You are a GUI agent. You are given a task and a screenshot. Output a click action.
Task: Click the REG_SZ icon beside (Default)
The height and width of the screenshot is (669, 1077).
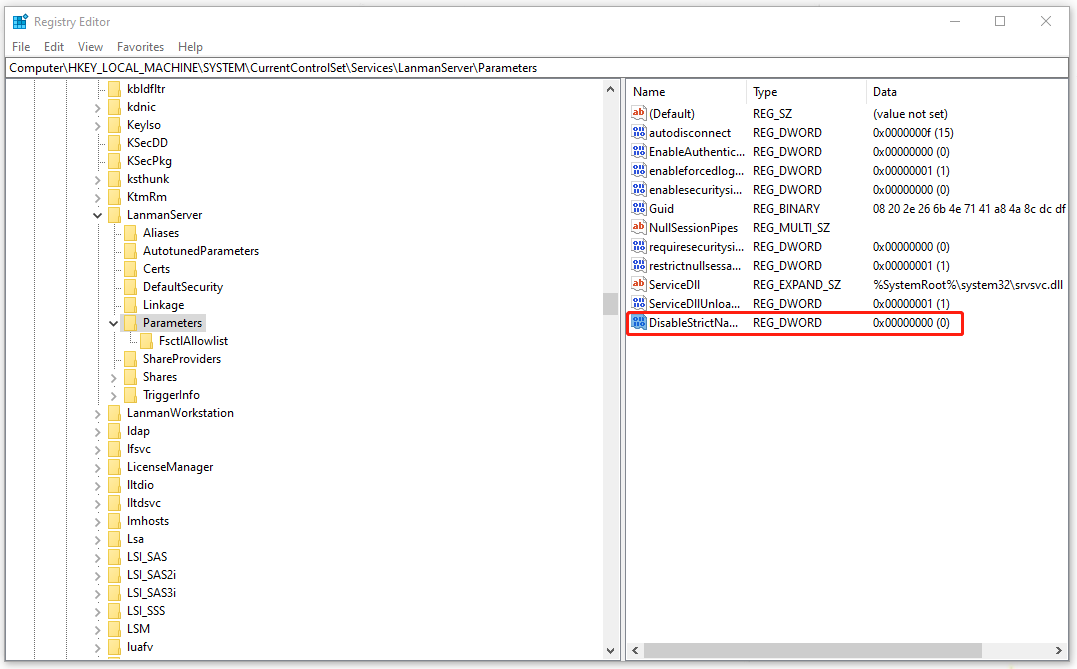(639, 113)
